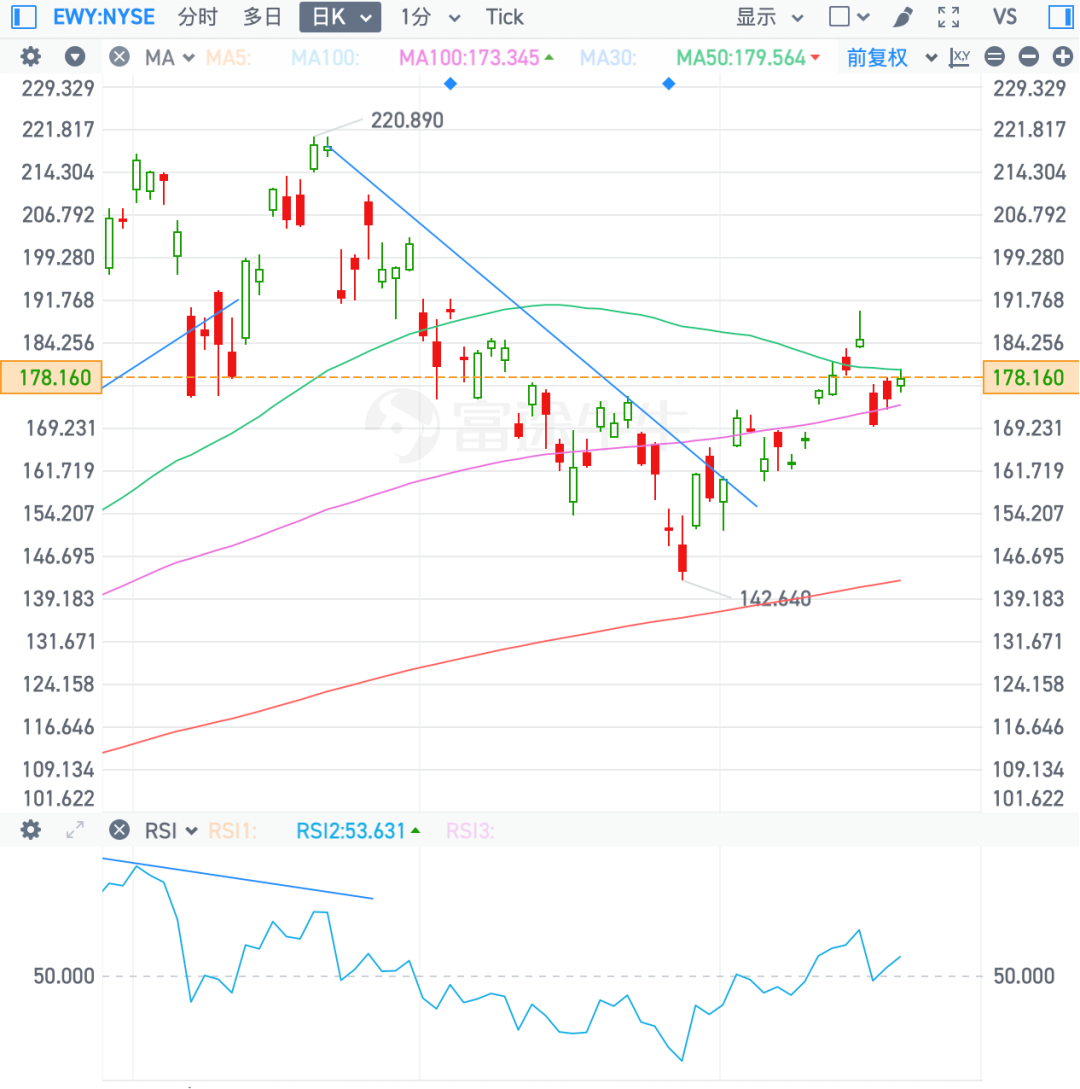Switch to Tick view
This screenshot has height=1089, width=1080.
click(x=504, y=17)
